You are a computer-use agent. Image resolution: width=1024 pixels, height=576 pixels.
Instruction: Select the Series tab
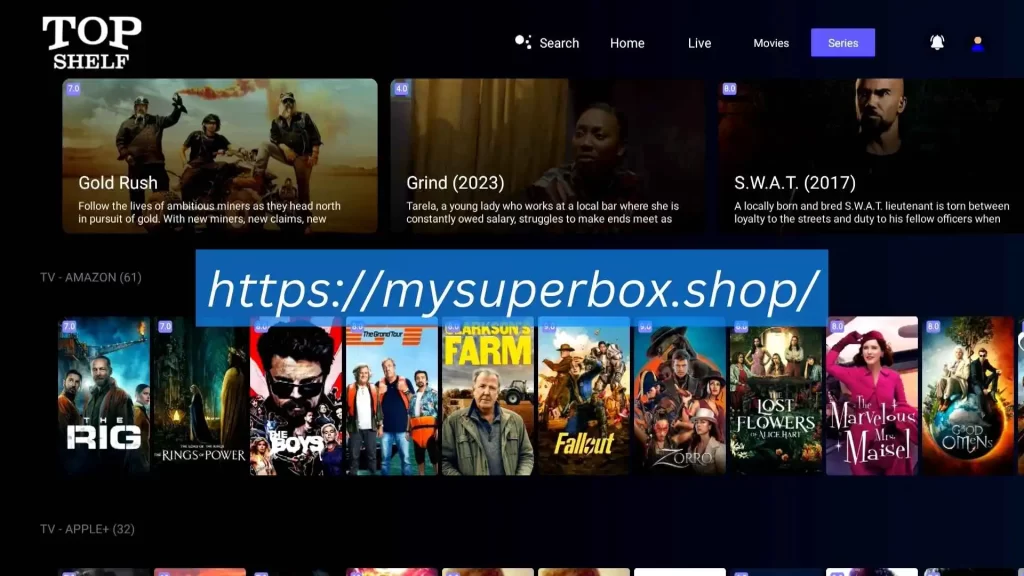pyautogui.click(x=842, y=43)
